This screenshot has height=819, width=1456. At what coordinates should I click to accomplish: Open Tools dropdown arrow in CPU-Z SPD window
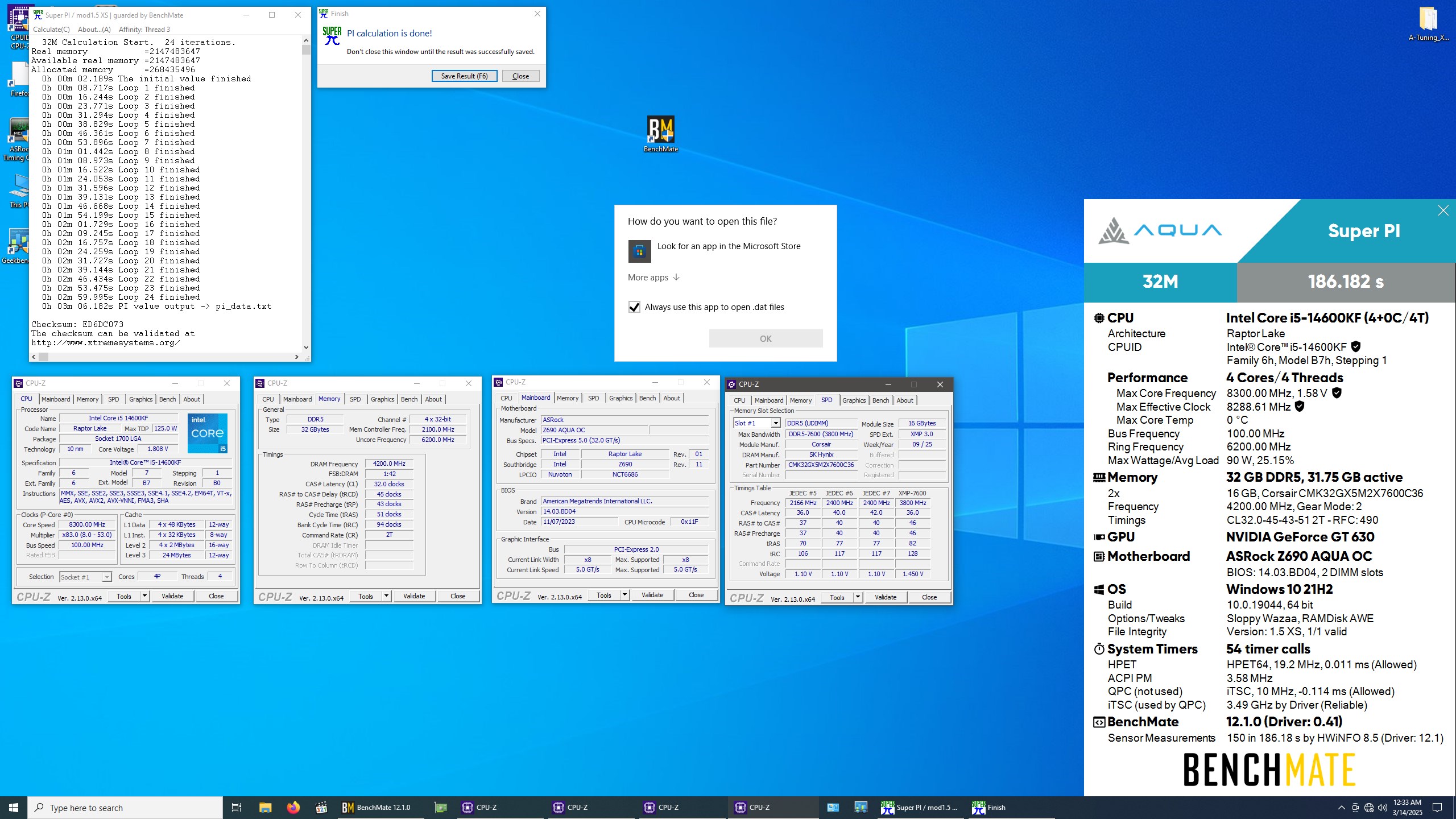coord(858,597)
